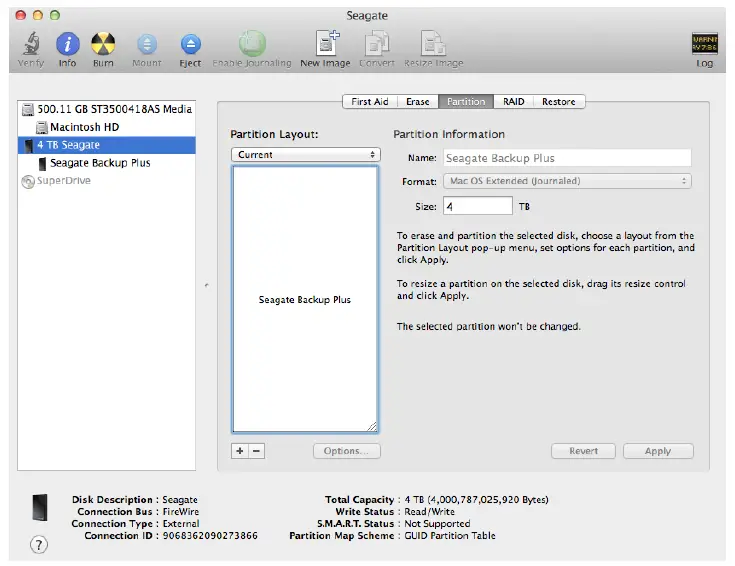
Task: Click the Convert toolbar icon
Action: (377, 43)
